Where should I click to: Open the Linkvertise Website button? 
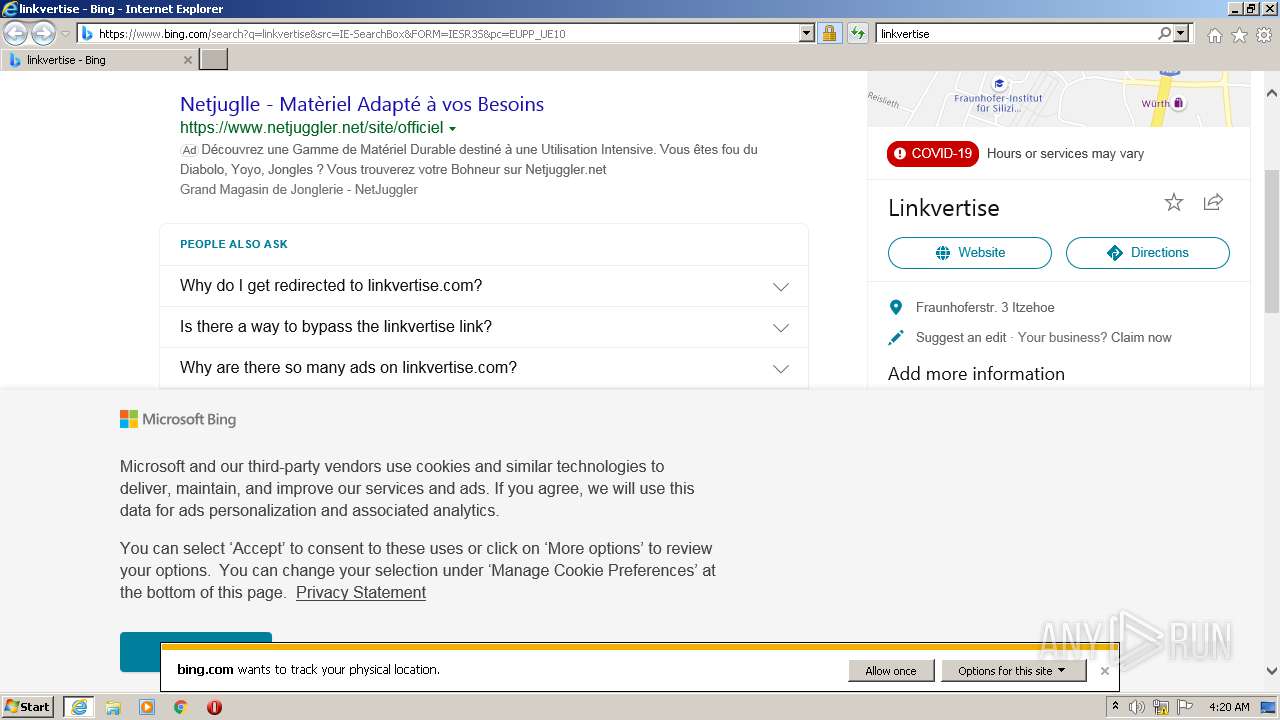(x=969, y=253)
